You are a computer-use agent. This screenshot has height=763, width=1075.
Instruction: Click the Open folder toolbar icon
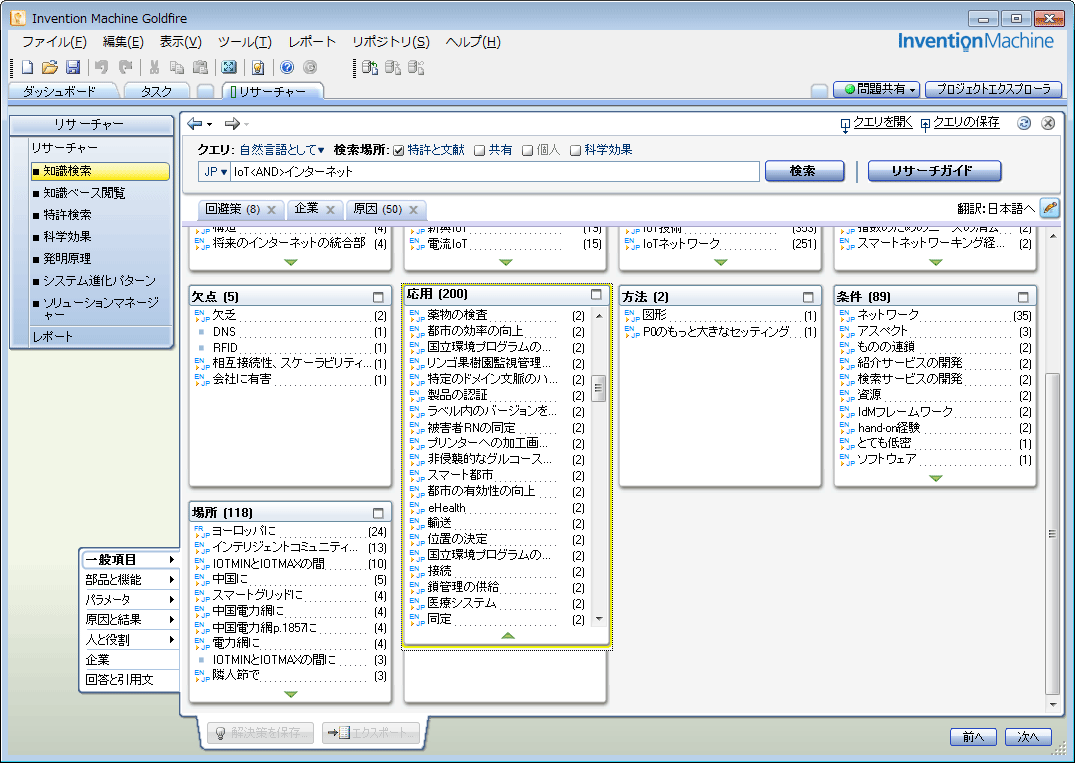pos(49,67)
